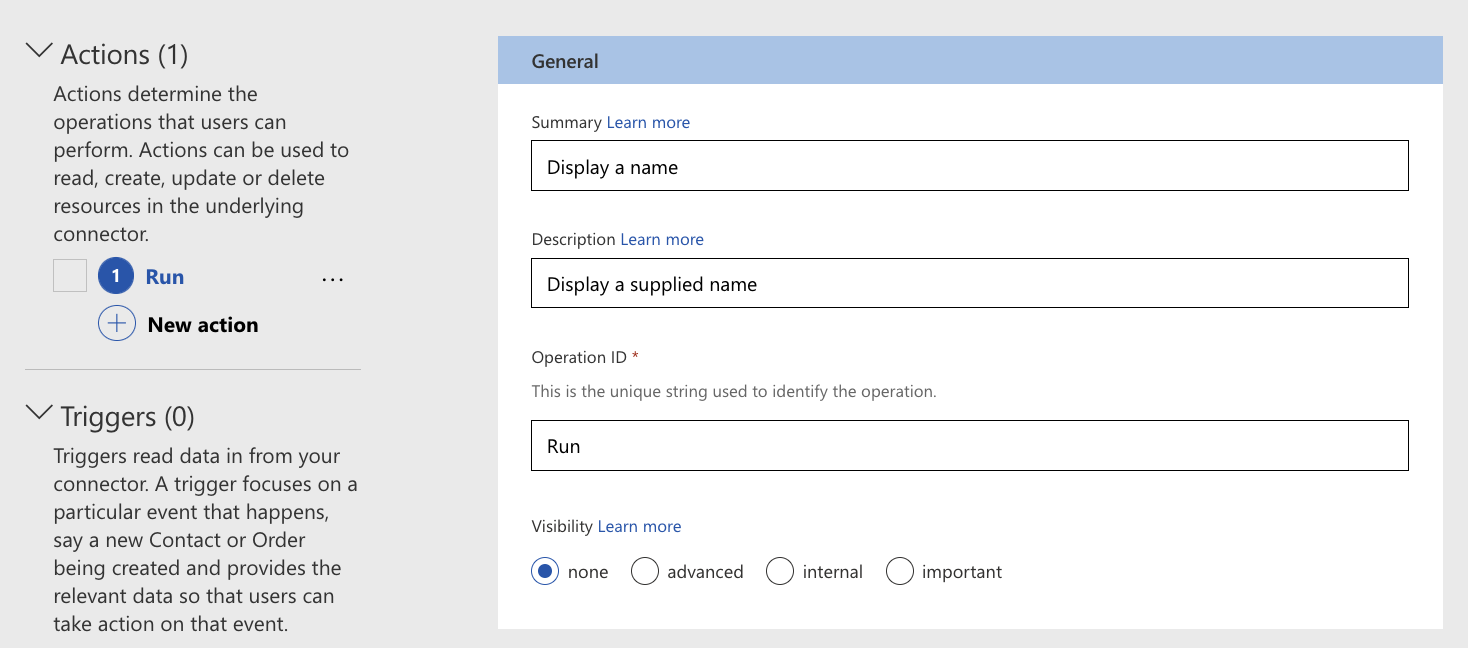
Task: Click the Triggers (0) heading
Action: click(x=126, y=416)
